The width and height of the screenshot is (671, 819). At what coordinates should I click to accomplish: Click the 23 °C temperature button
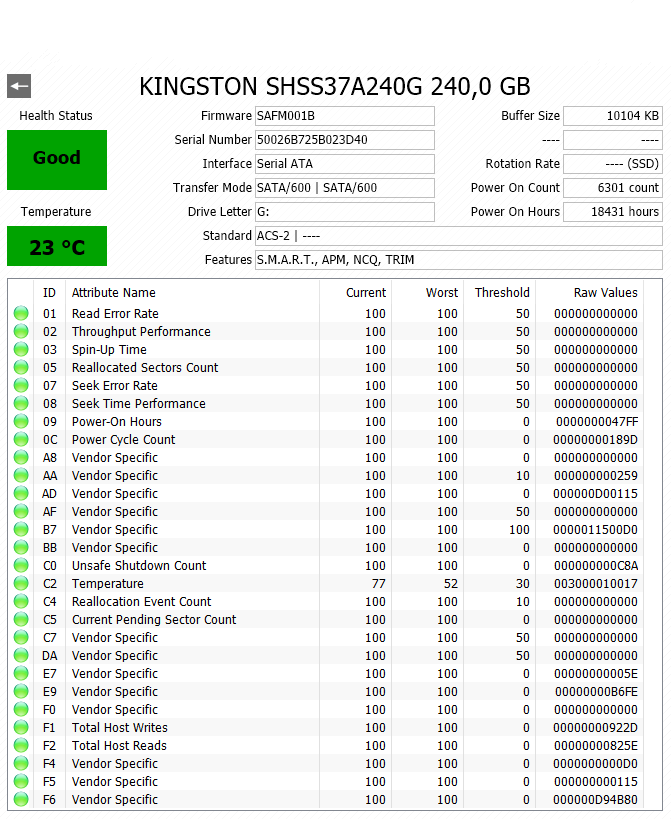click(57, 246)
